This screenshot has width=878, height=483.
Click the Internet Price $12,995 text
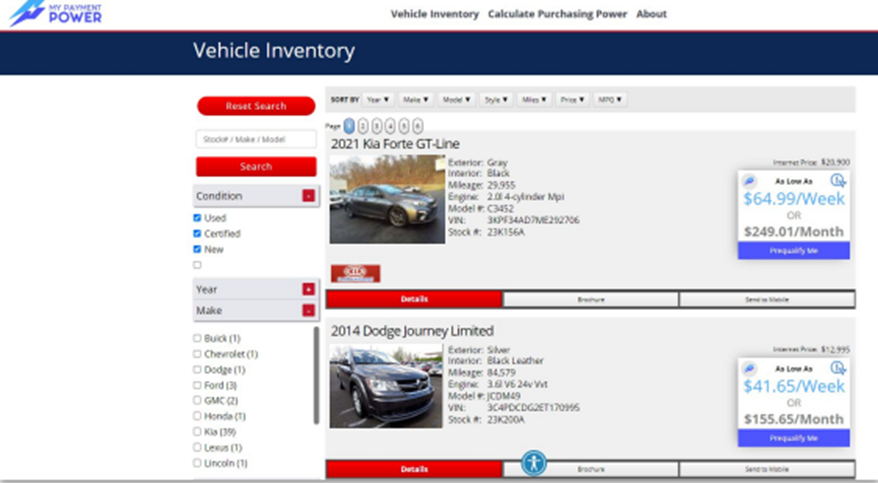811,349
